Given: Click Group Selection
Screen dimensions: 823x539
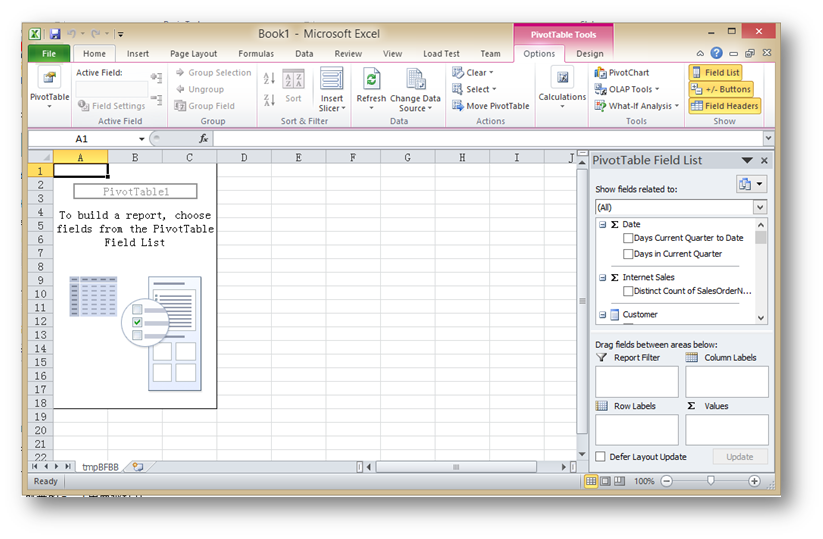Looking at the screenshot, I should pyautogui.click(x=214, y=73).
